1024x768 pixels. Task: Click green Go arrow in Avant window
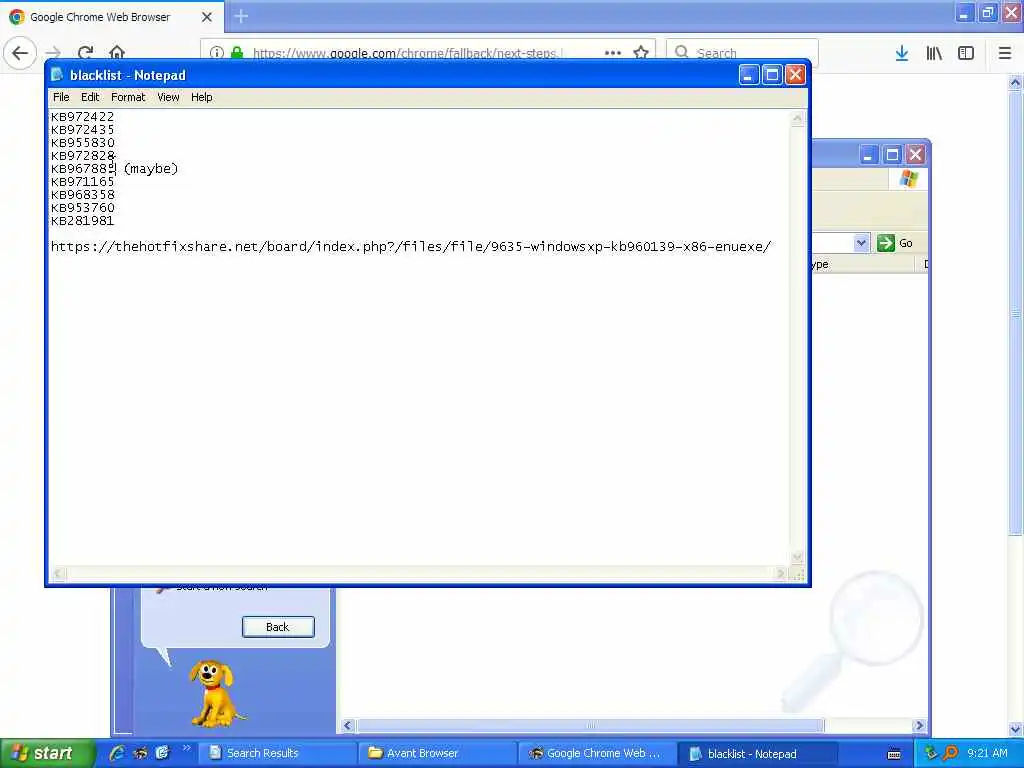click(886, 243)
